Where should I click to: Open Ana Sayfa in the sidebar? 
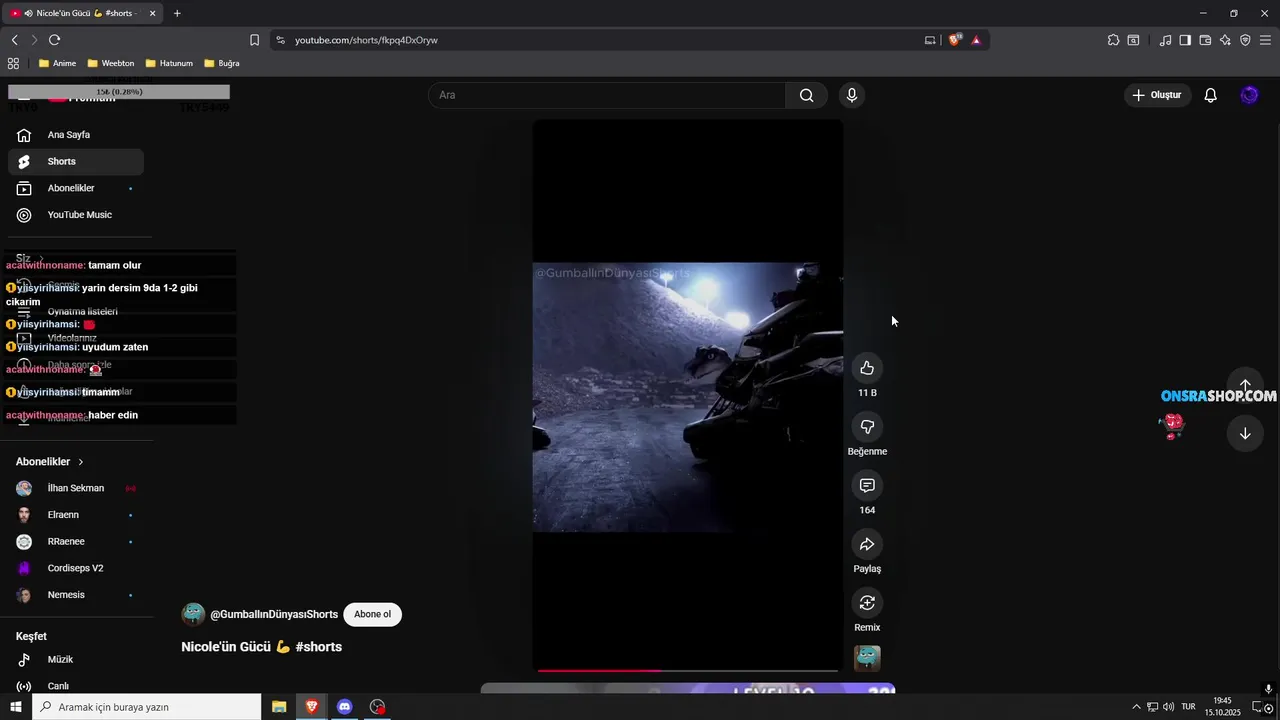click(x=76, y=135)
